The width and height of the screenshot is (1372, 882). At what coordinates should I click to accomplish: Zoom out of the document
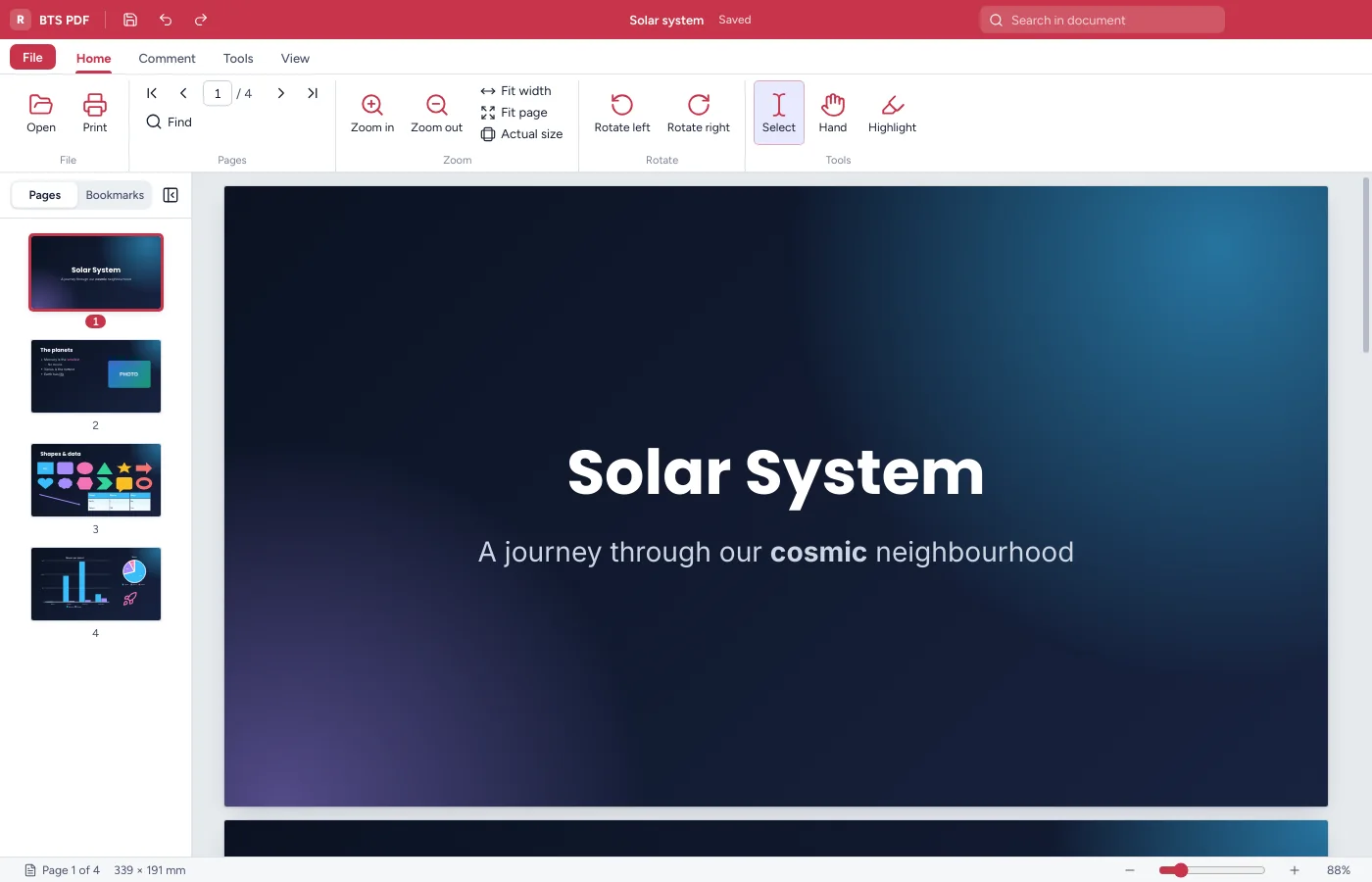click(x=436, y=113)
